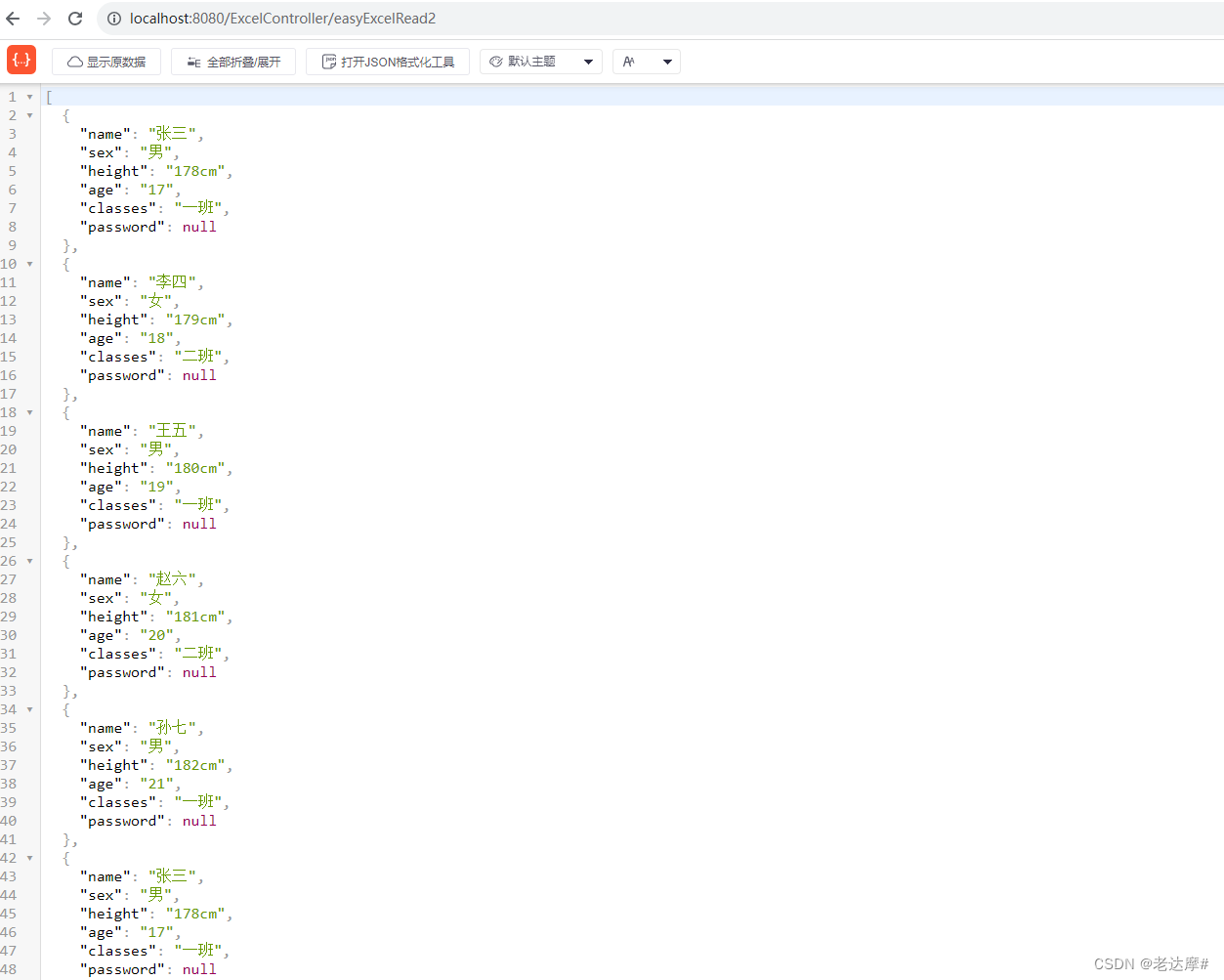The width and height of the screenshot is (1224, 980).
Task: Collapse the object starting at line 26
Action: click(x=30, y=561)
